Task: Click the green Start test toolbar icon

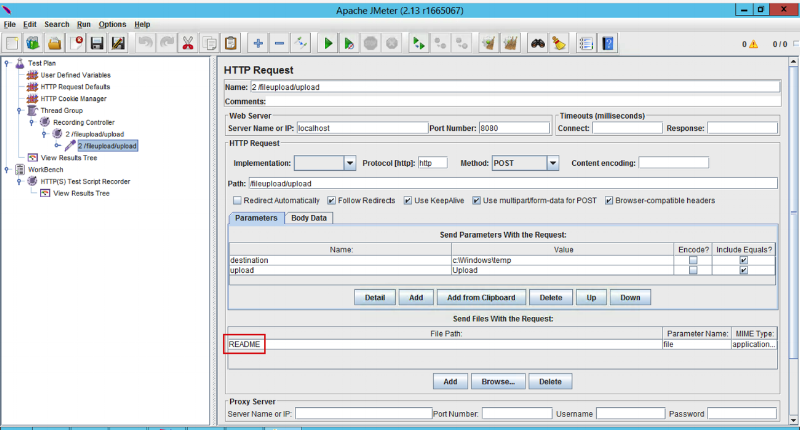Action: coord(327,43)
